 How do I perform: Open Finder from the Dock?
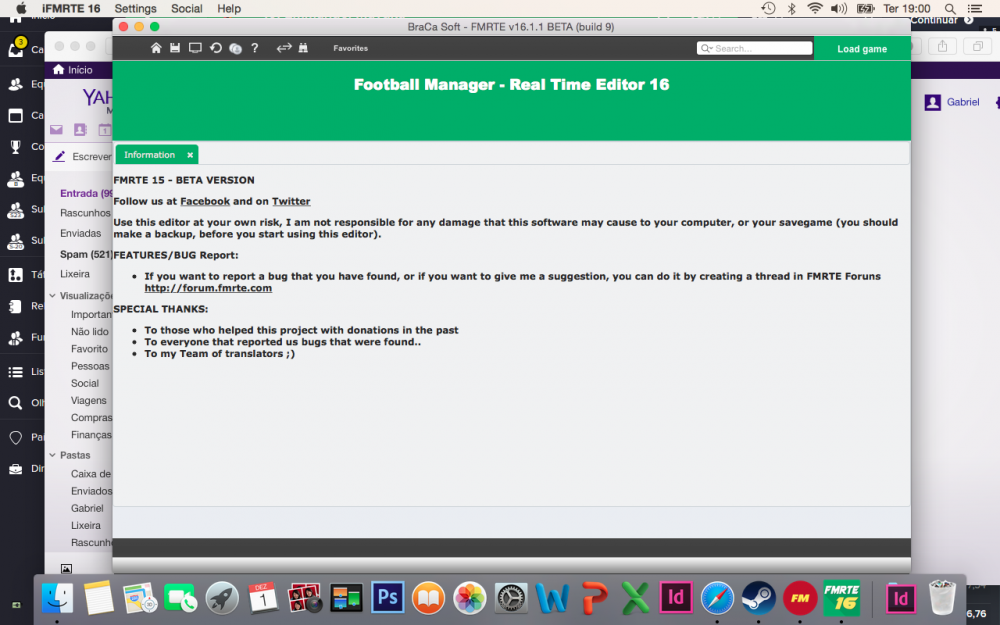coord(57,598)
